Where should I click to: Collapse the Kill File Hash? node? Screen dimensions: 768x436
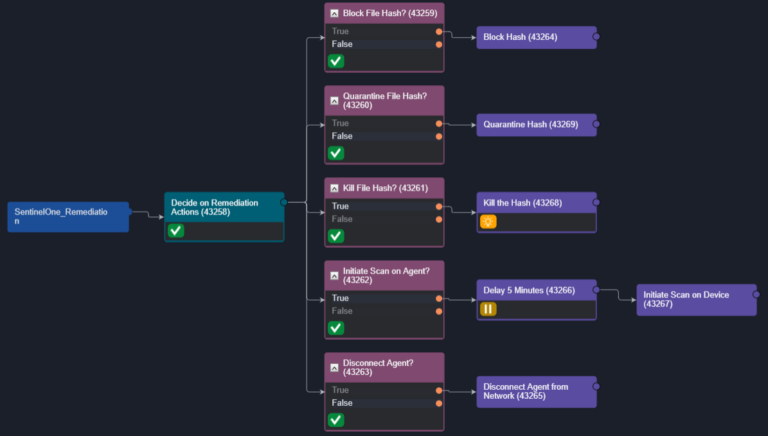coord(334,188)
